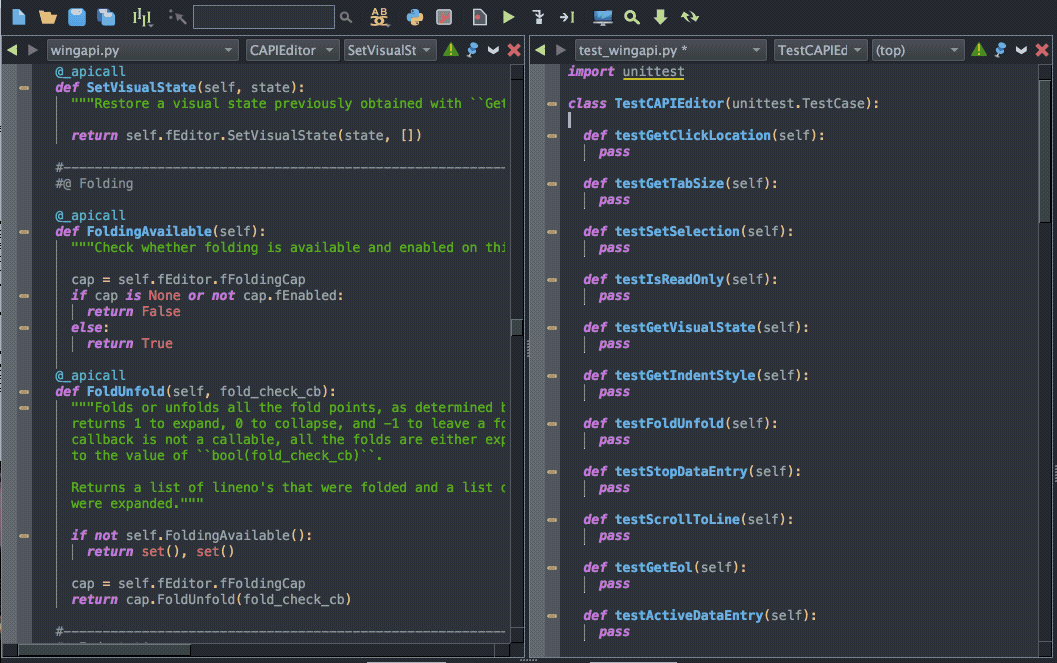This screenshot has height=663, width=1057.
Task: Collapse the testSetSelection fold marker
Action: click(552, 232)
